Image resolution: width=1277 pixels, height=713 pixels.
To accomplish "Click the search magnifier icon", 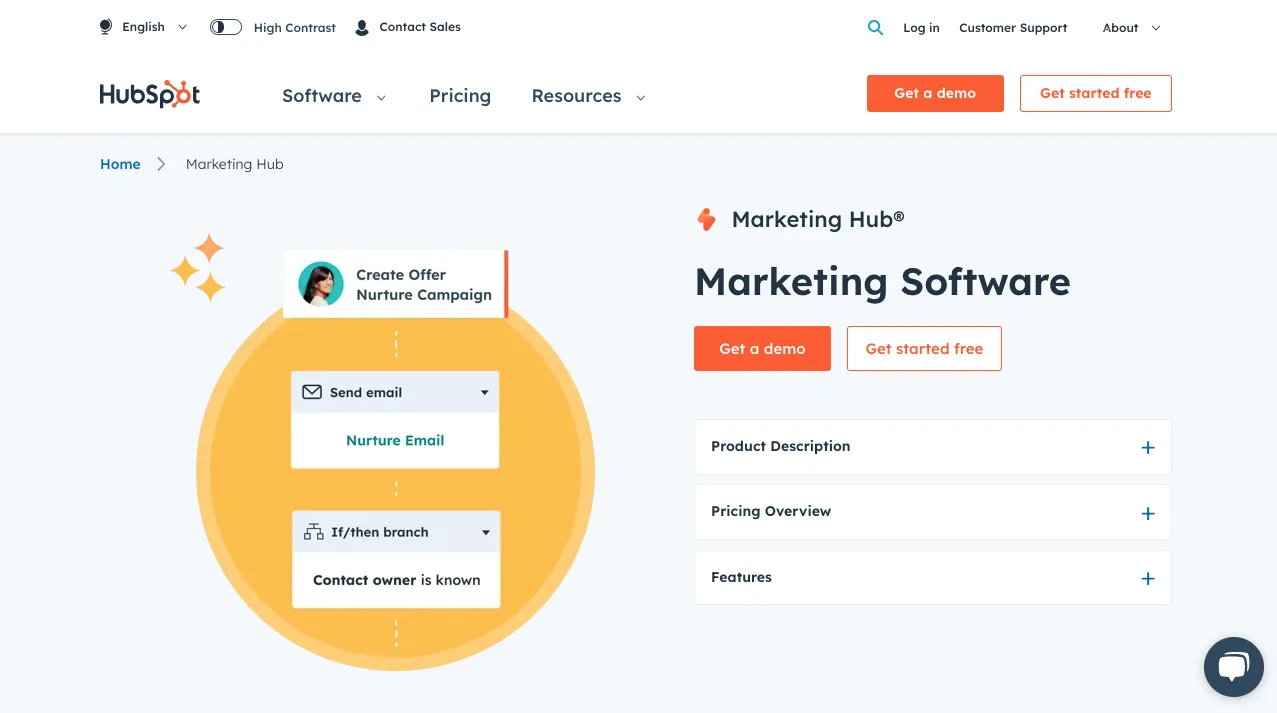I will point(875,28).
